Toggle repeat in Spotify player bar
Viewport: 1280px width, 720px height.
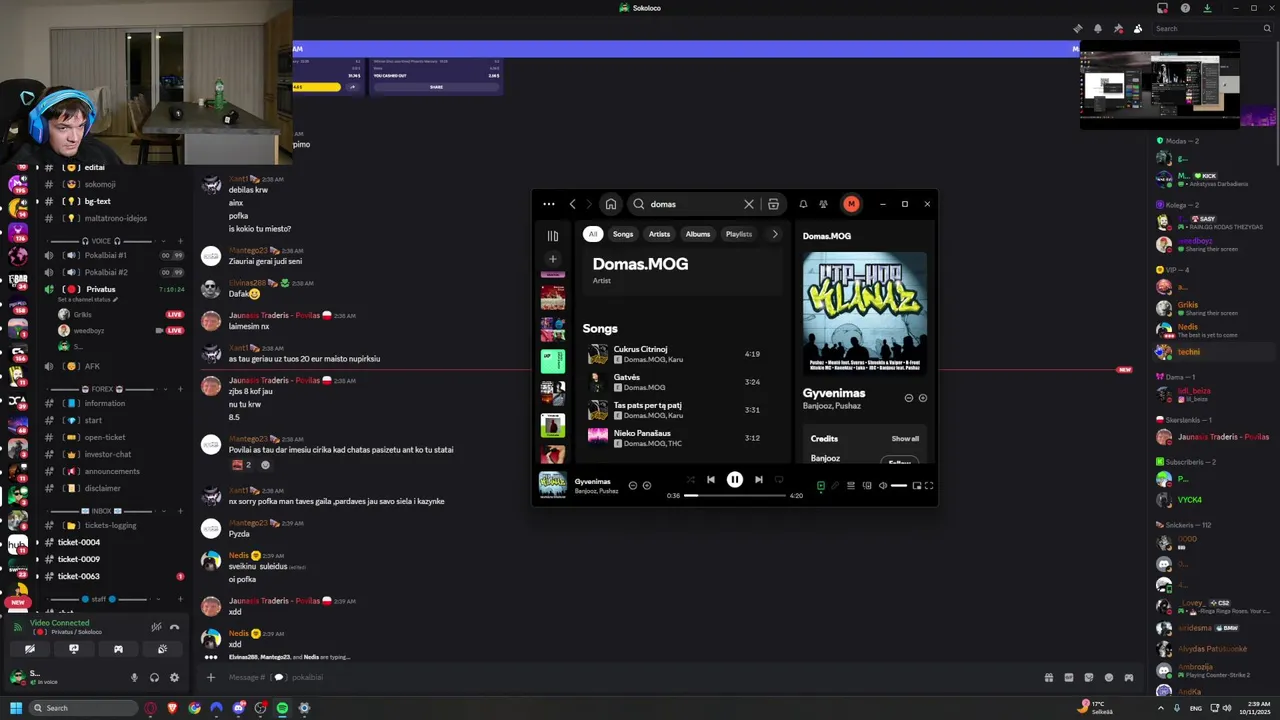tap(779, 480)
